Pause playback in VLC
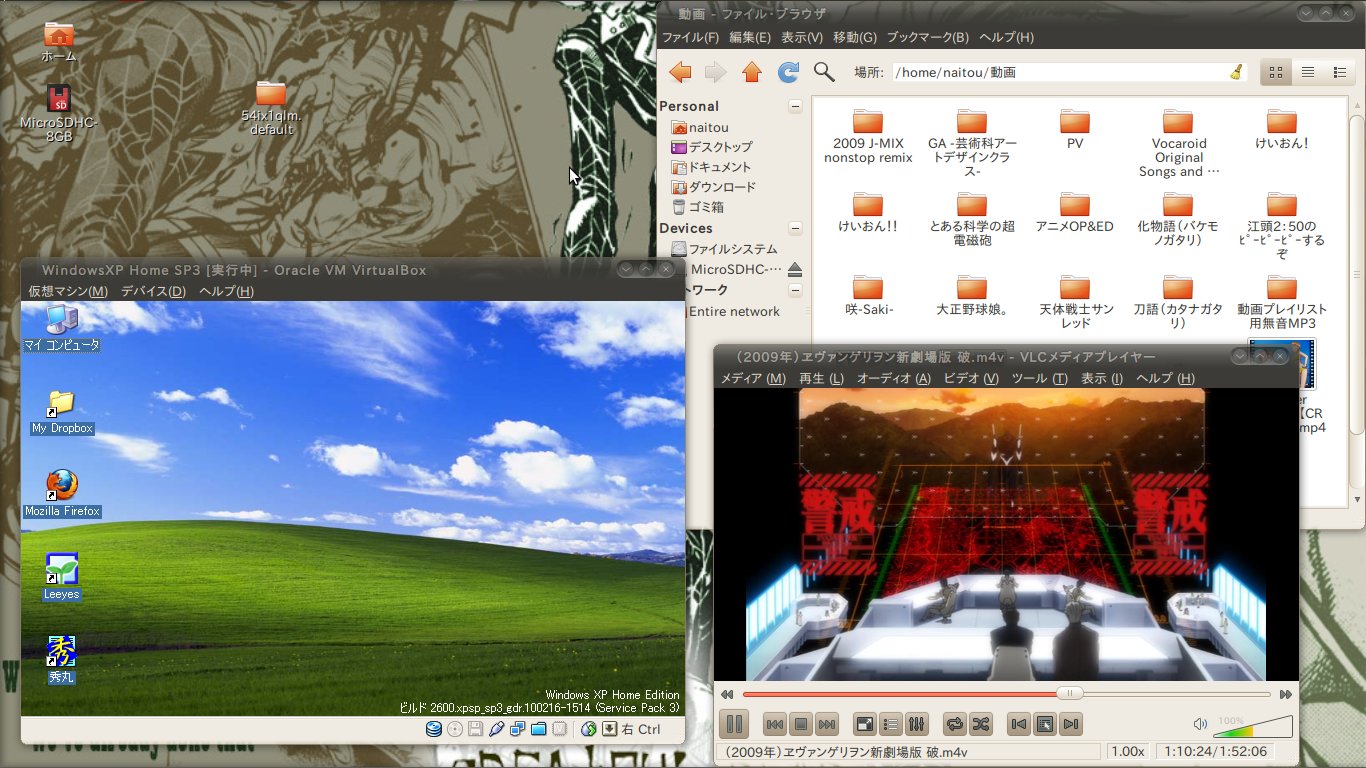Image resolution: width=1366 pixels, height=768 pixels. (x=733, y=724)
